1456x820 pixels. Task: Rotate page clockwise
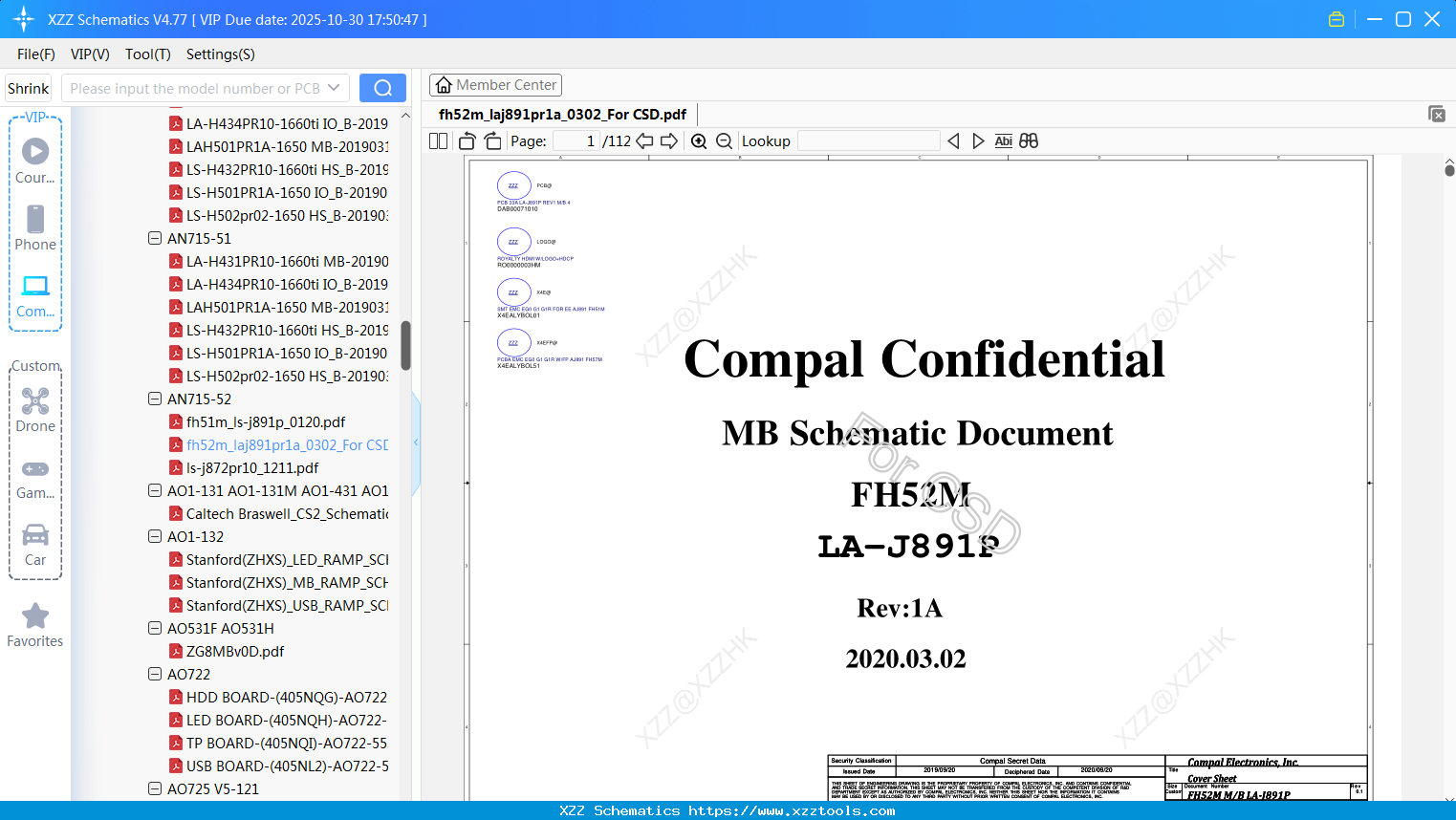[x=492, y=140]
